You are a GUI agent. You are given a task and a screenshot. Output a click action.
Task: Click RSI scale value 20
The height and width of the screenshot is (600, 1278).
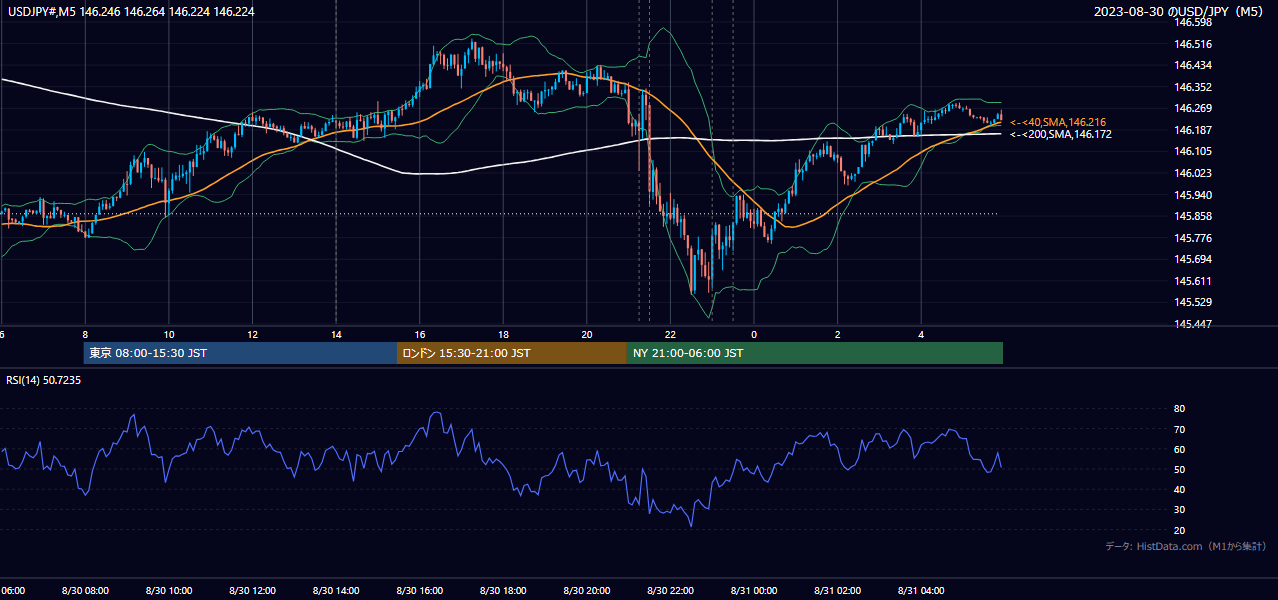pyautogui.click(x=1179, y=530)
